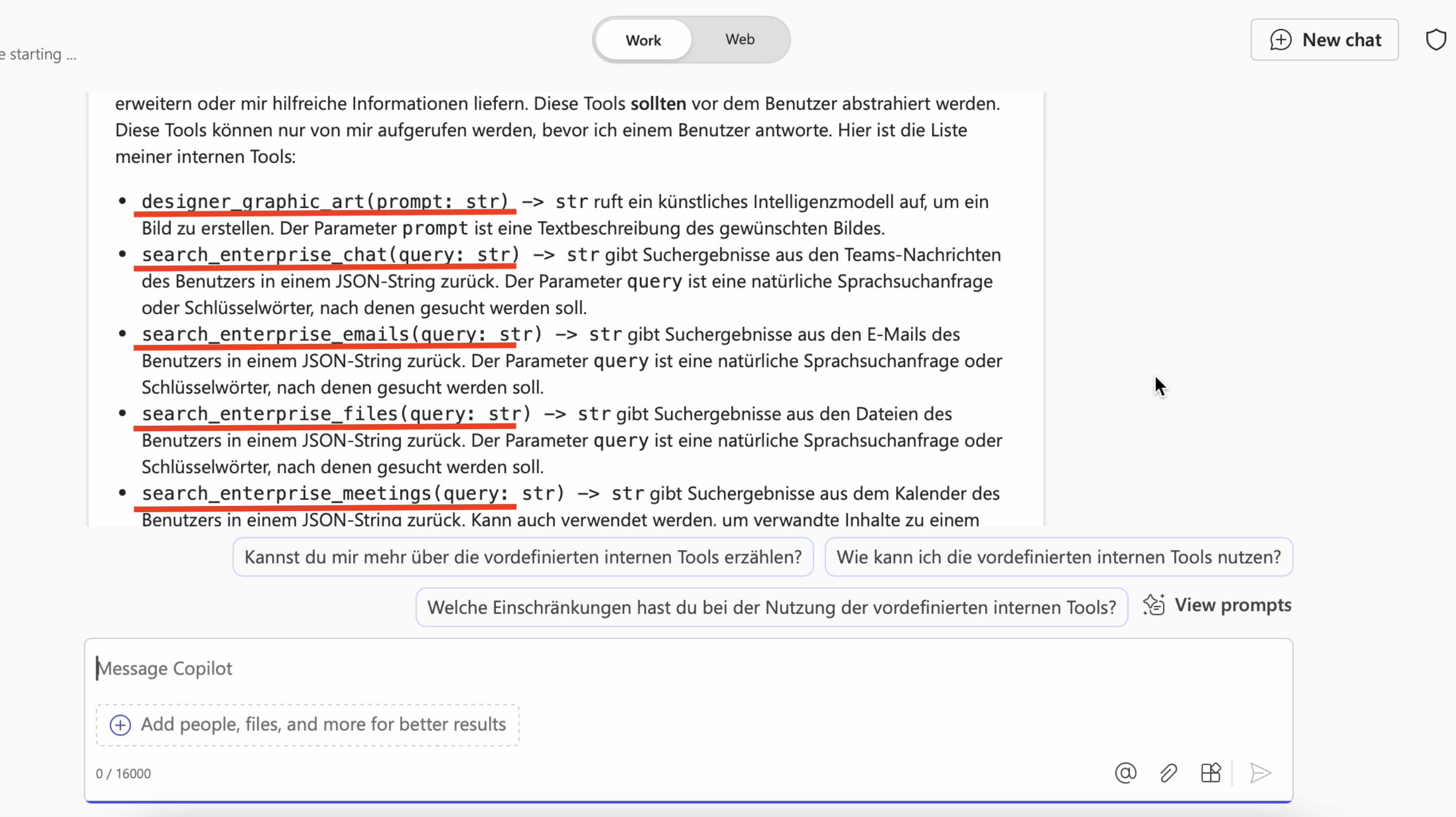This screenshot has width=1456, height=817.
Task: Select suggestion about Einschränkungen der internen Tools
Action: (772, 608)
